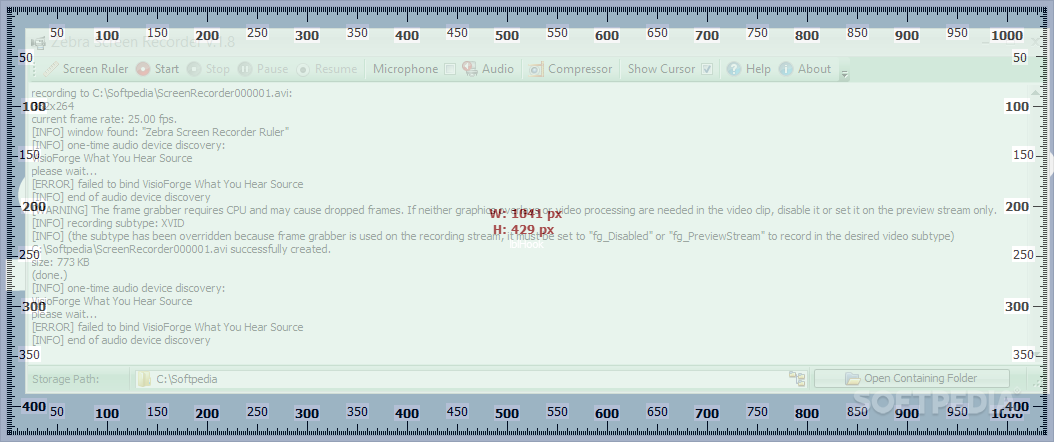Screen dimensions: 1054x442
Task: Click the Pause recording control
Action: pos(264,69)
